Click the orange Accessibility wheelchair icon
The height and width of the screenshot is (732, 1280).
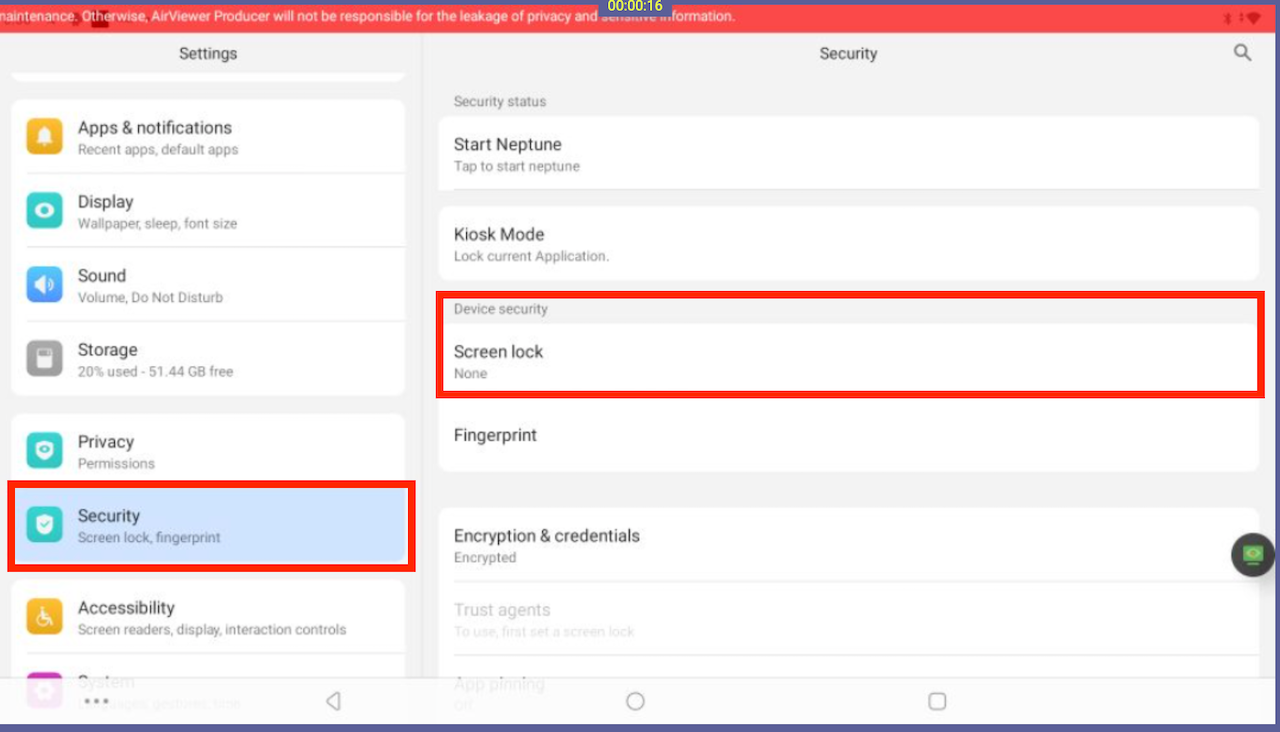44,616
